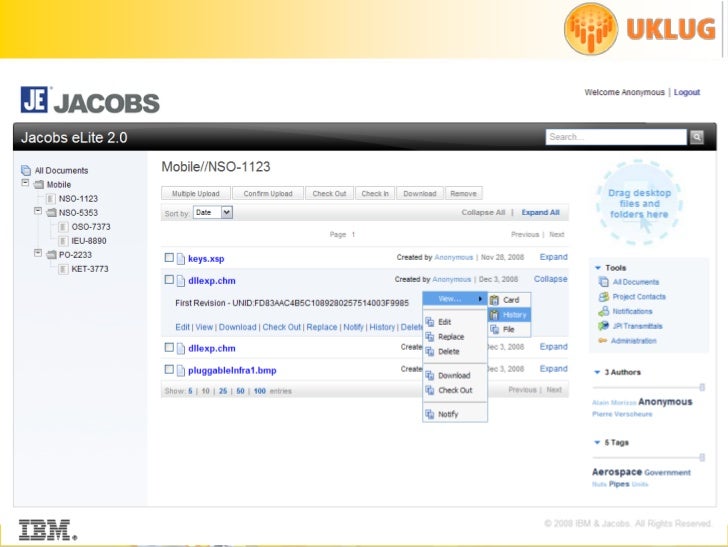Screen dimensions: 728x547
Task: Click the Notify icon in context menu
Action: tap(430, 414)
